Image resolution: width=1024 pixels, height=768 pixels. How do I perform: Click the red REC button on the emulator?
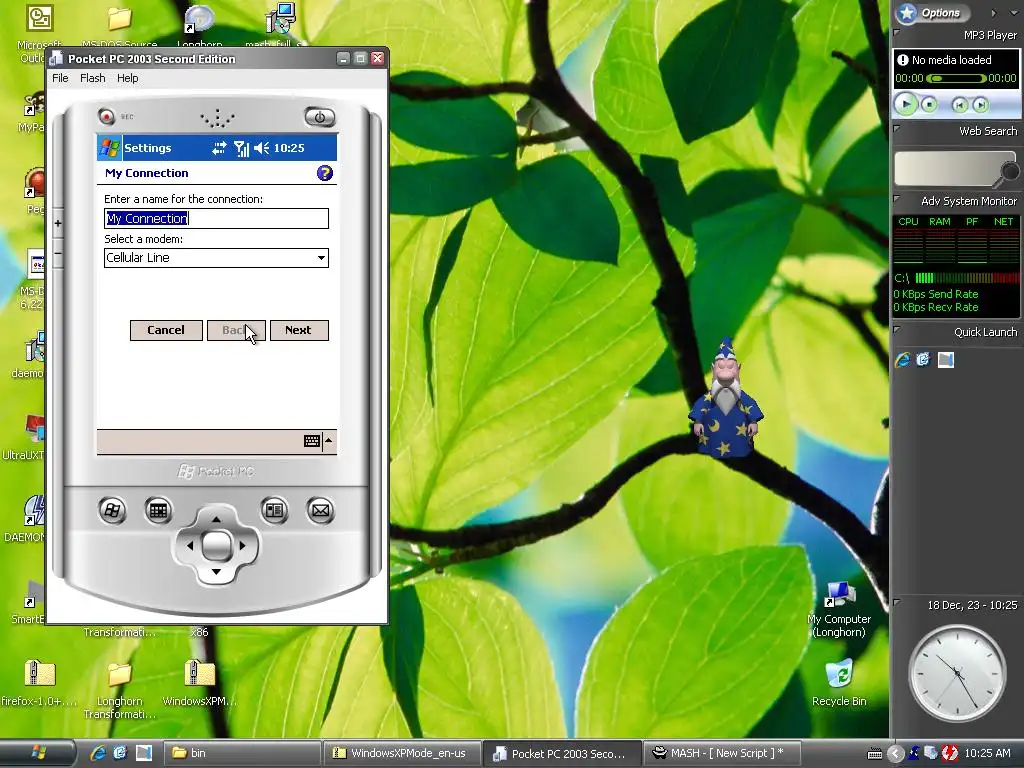tap(106, 116)
